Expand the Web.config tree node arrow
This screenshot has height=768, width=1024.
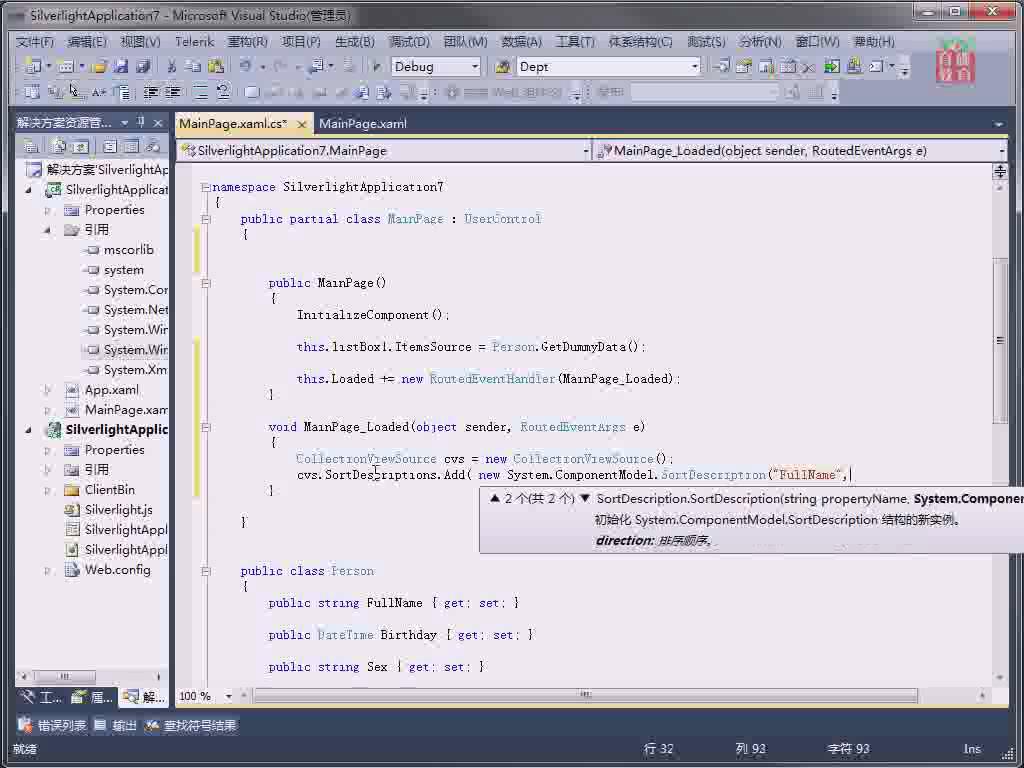(47, 570)
